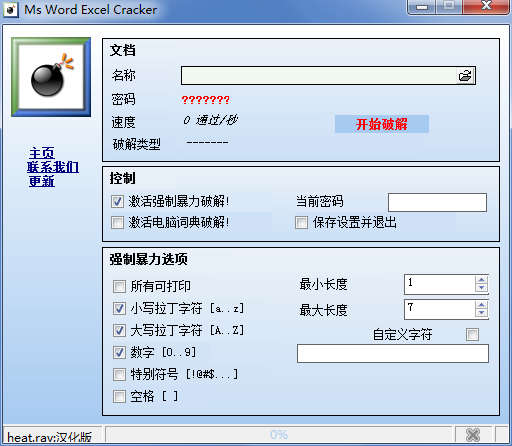Screen dimensions: 512x446
Task: Open the 更新 update link
Action: [x=42, y=181]
